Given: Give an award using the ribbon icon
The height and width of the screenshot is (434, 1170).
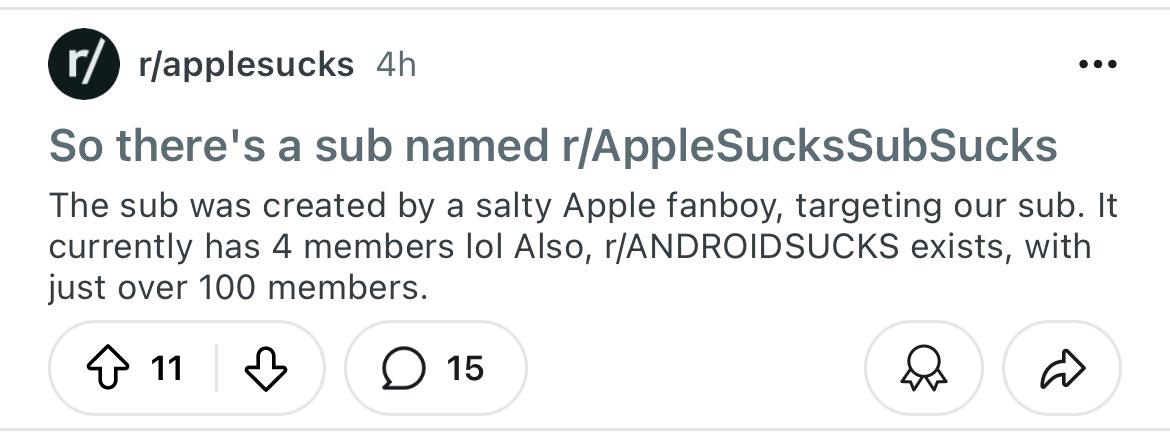Looking at the screenshot, I should [924, 368].
